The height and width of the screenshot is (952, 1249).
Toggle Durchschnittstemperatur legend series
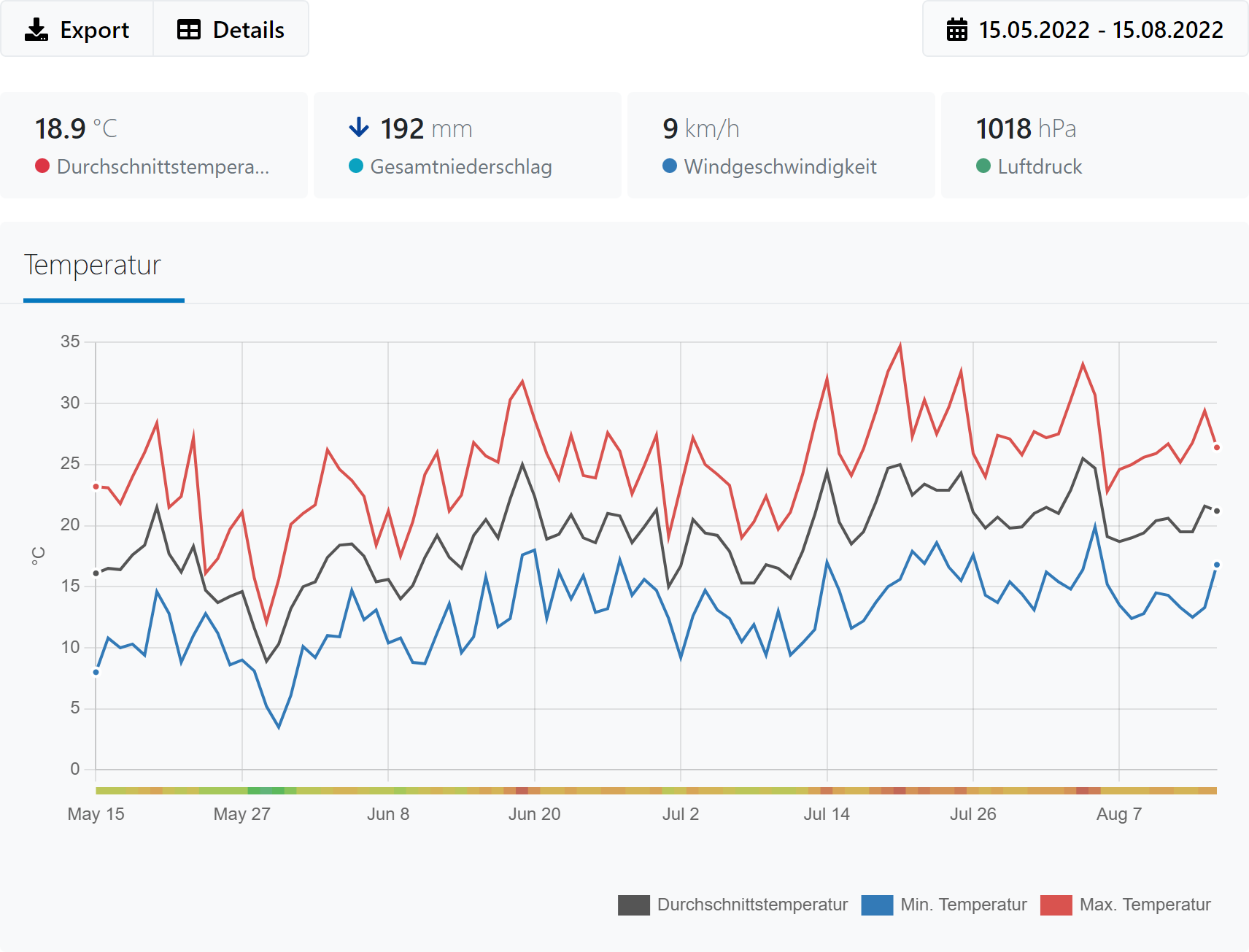pyautogui.click(x=733, y=905)
